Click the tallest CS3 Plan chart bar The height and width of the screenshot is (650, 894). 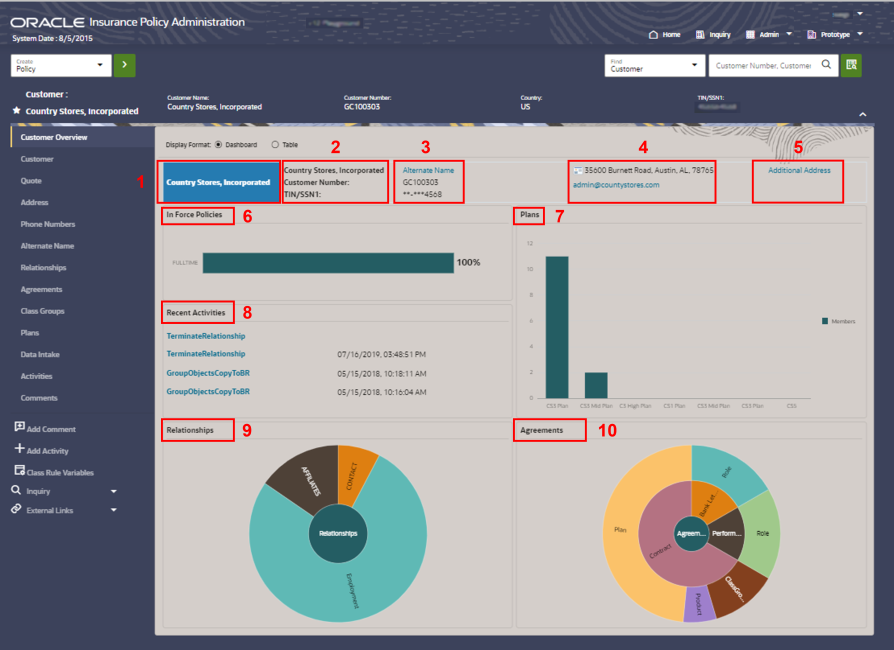557,327
